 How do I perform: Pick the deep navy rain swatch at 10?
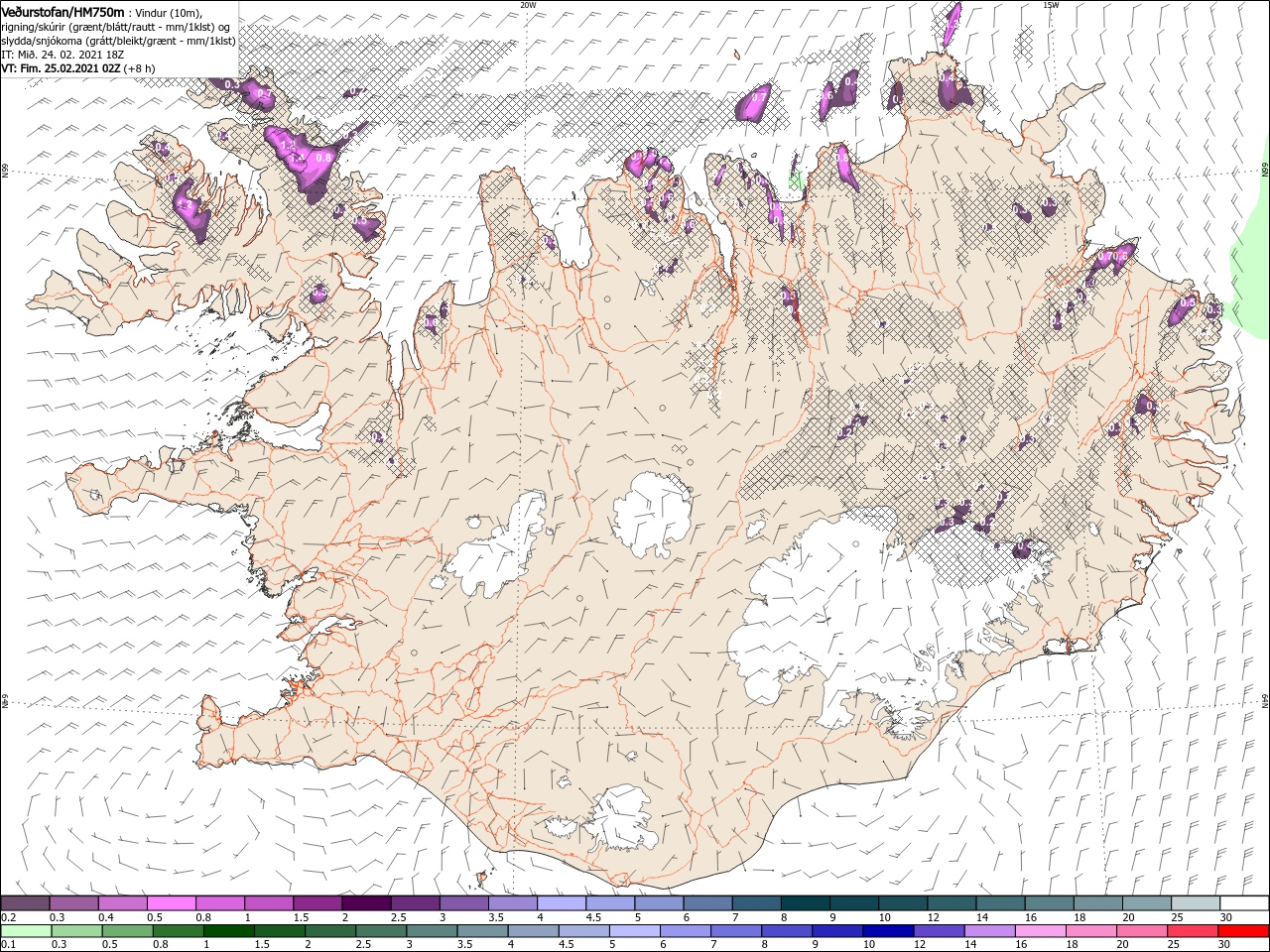[888, 931]
